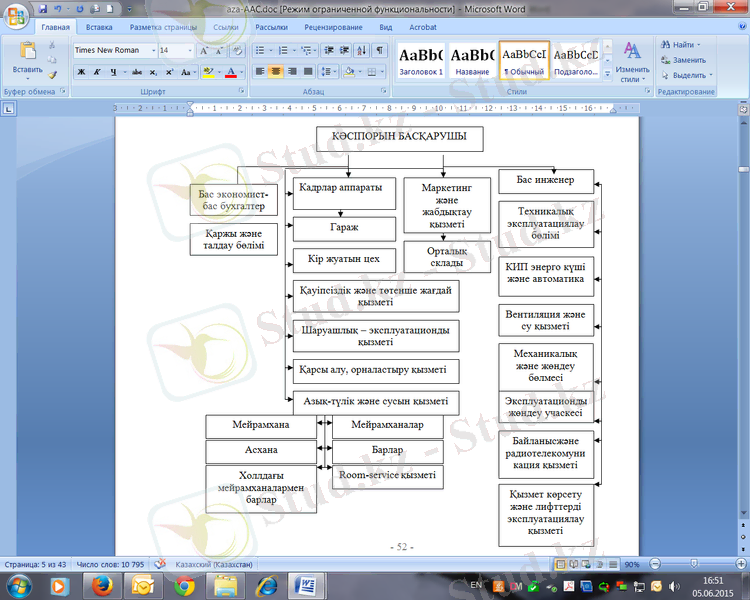Click the volume speaker tray icon
The image size is (750, 600).
pos(674,586)
